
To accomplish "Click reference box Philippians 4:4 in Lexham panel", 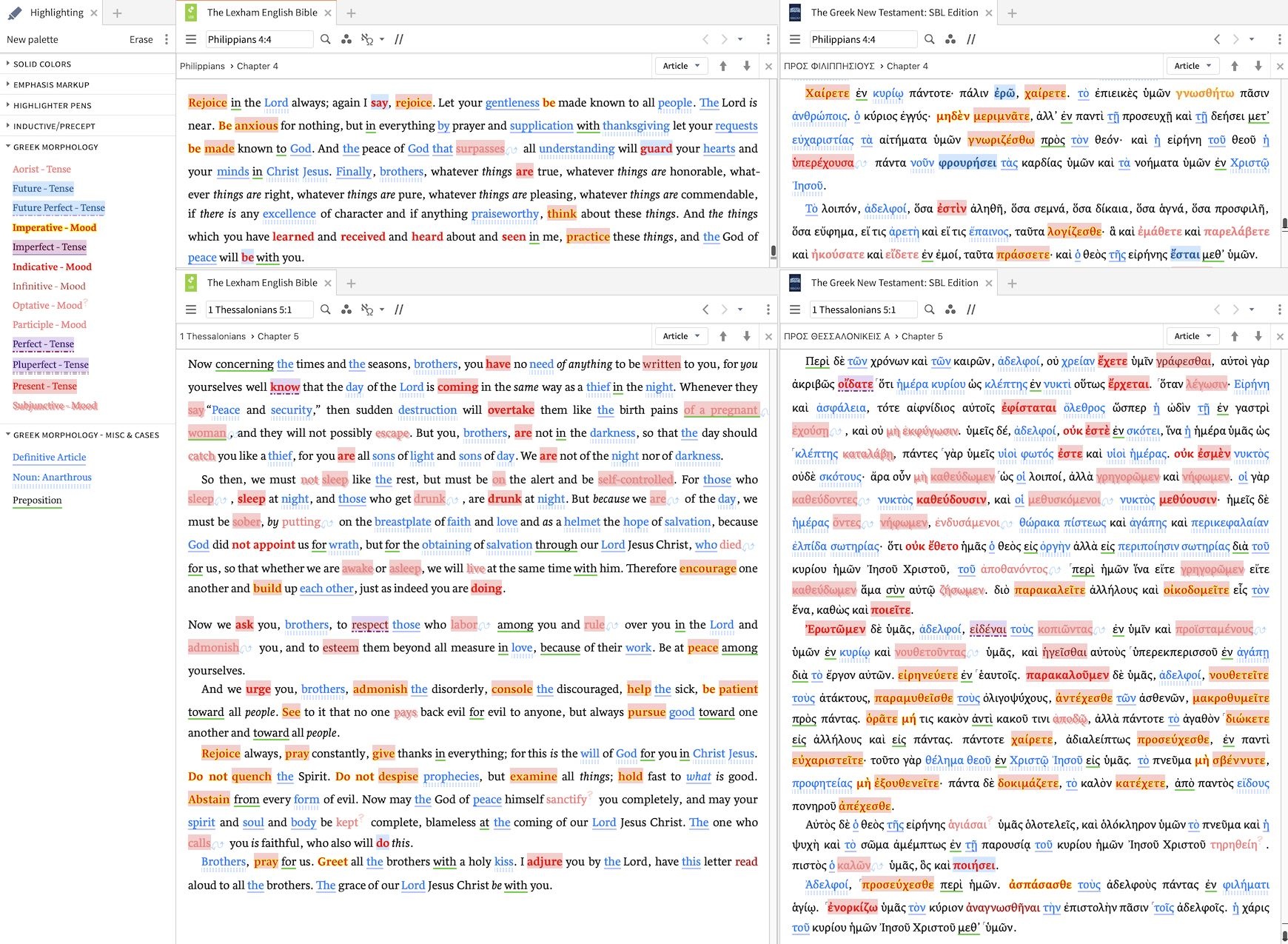I will click(x=258, y=39).
